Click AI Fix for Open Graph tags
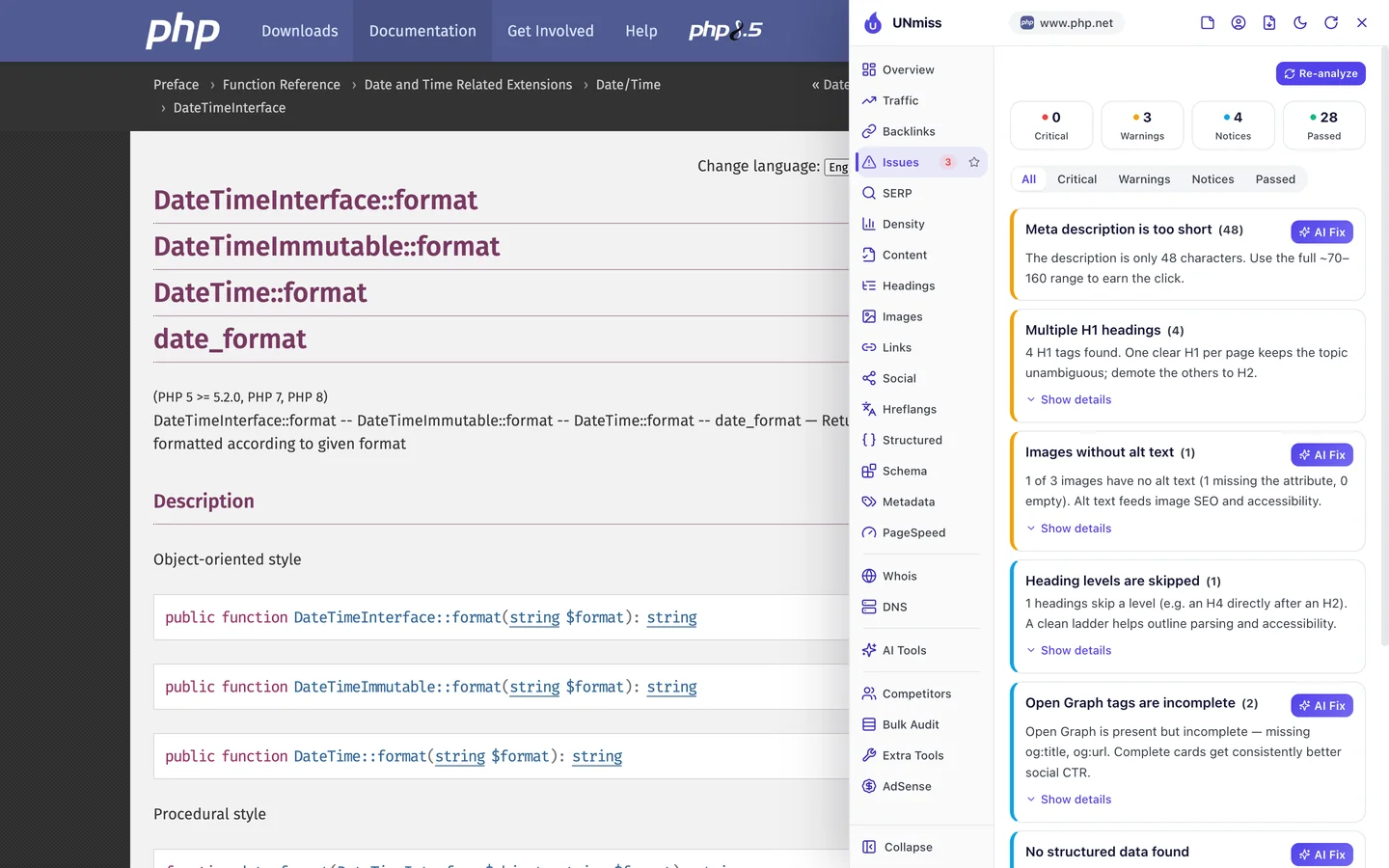 pos(1321,706)
